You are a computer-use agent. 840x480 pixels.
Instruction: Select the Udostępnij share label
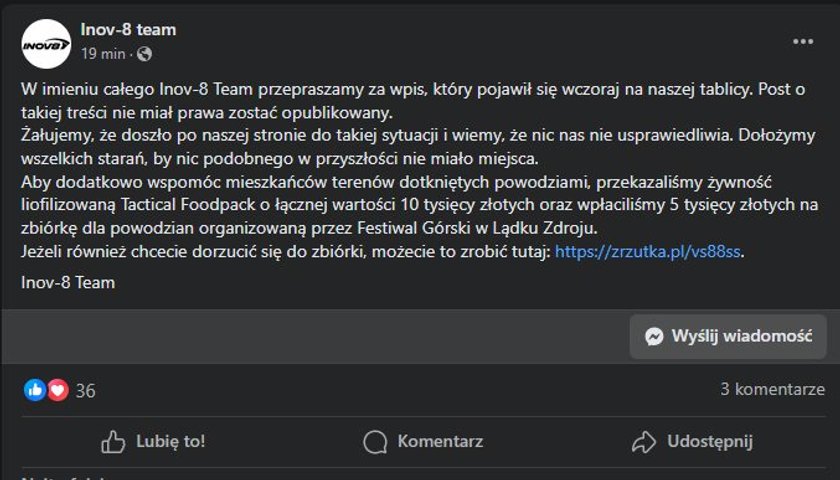[x=710, y=442]
